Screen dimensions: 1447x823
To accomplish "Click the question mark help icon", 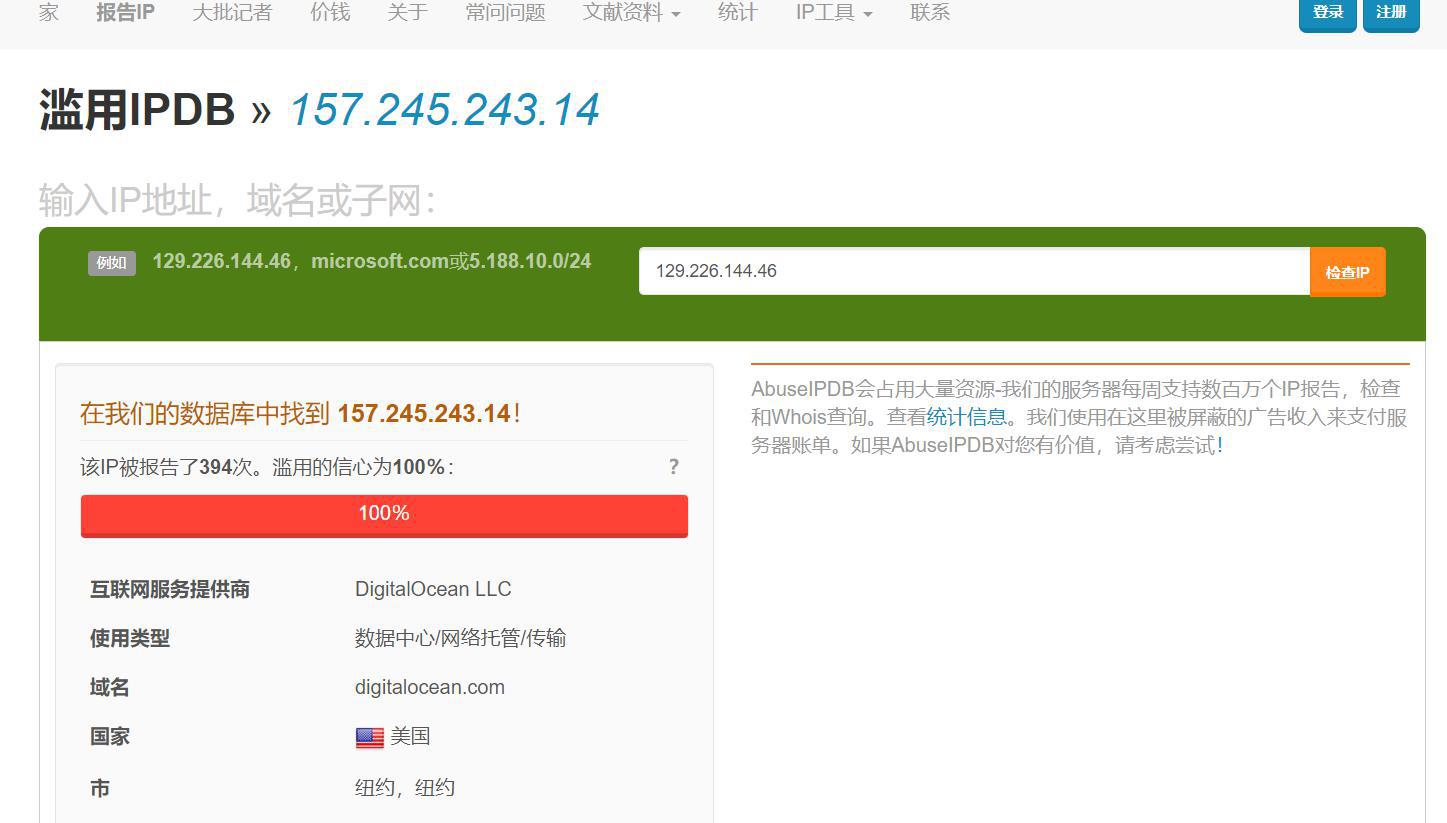I will click(673, 467).
